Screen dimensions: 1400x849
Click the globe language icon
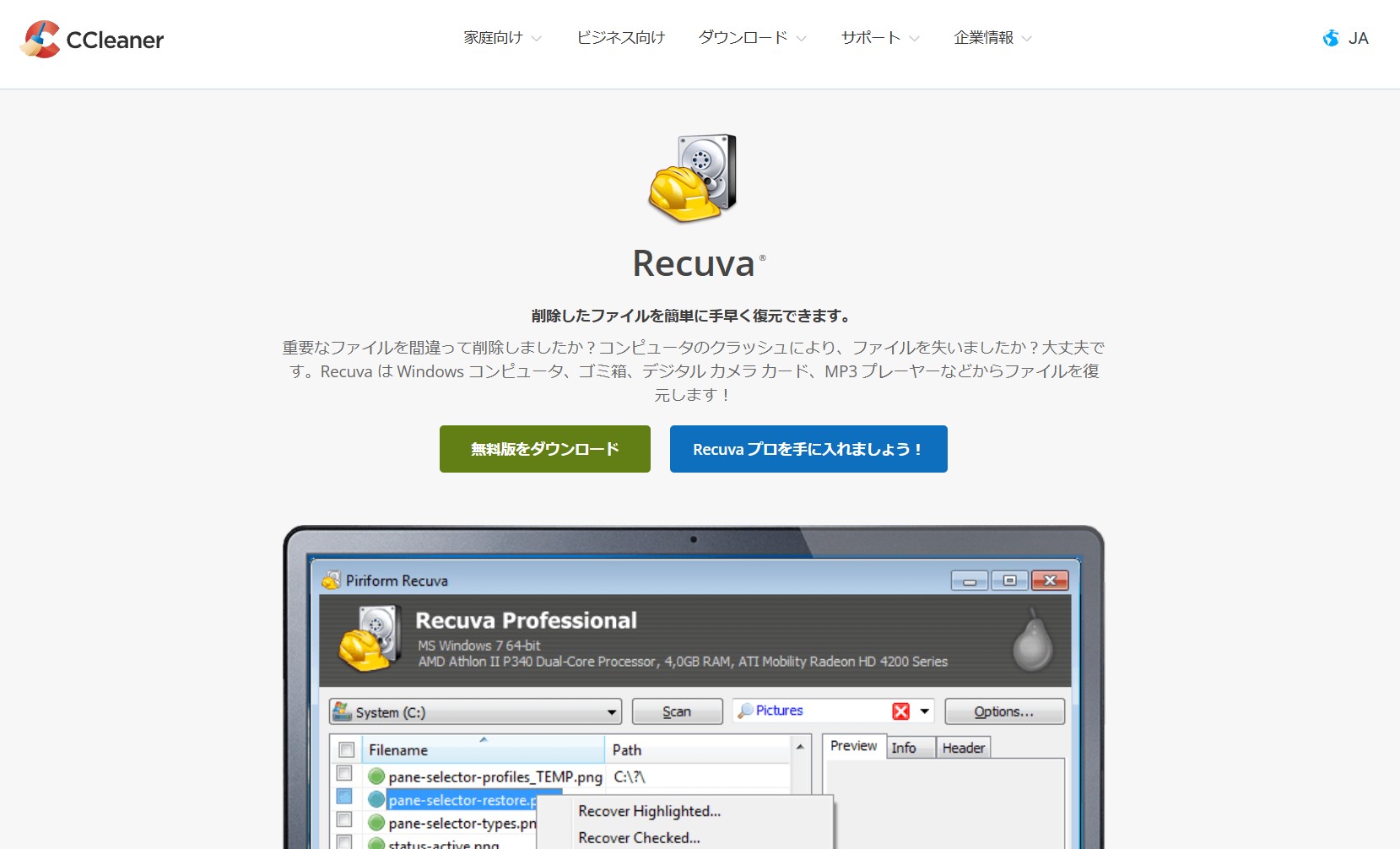pos(1331,38)
